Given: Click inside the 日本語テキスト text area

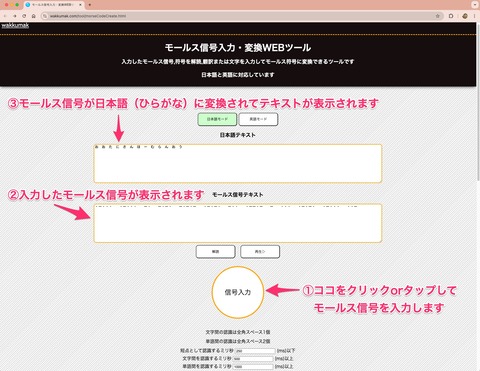Looking at the screenshot, I should [x=238, y=163].
